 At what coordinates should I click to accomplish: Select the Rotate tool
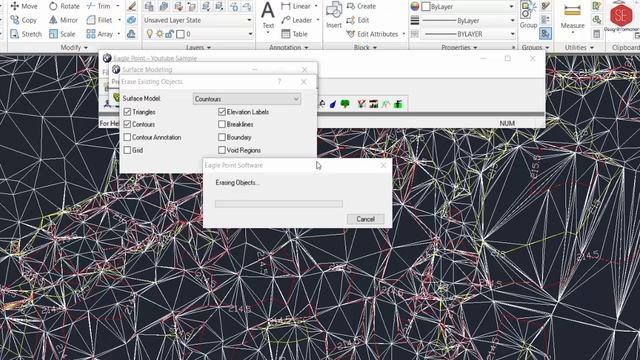tap(64, 6)
